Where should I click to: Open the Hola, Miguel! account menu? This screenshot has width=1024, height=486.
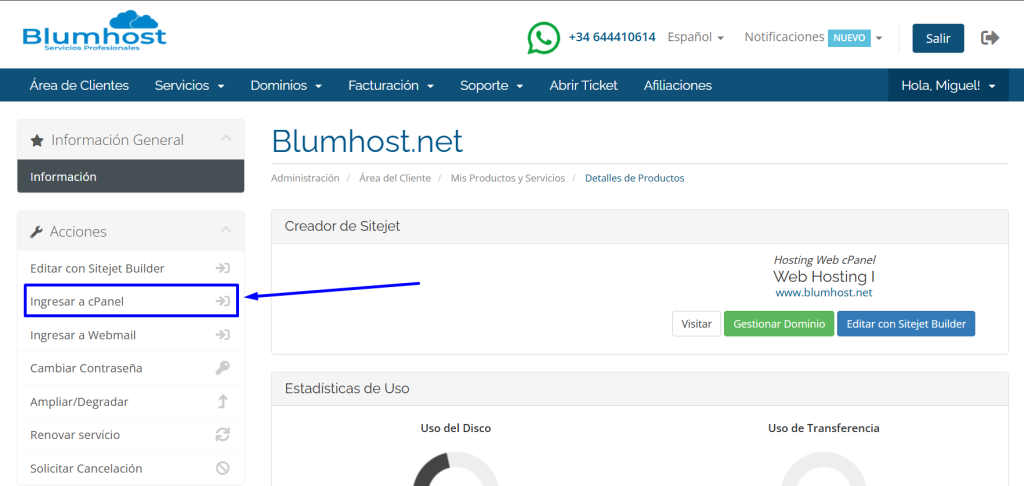pos(948,86)
